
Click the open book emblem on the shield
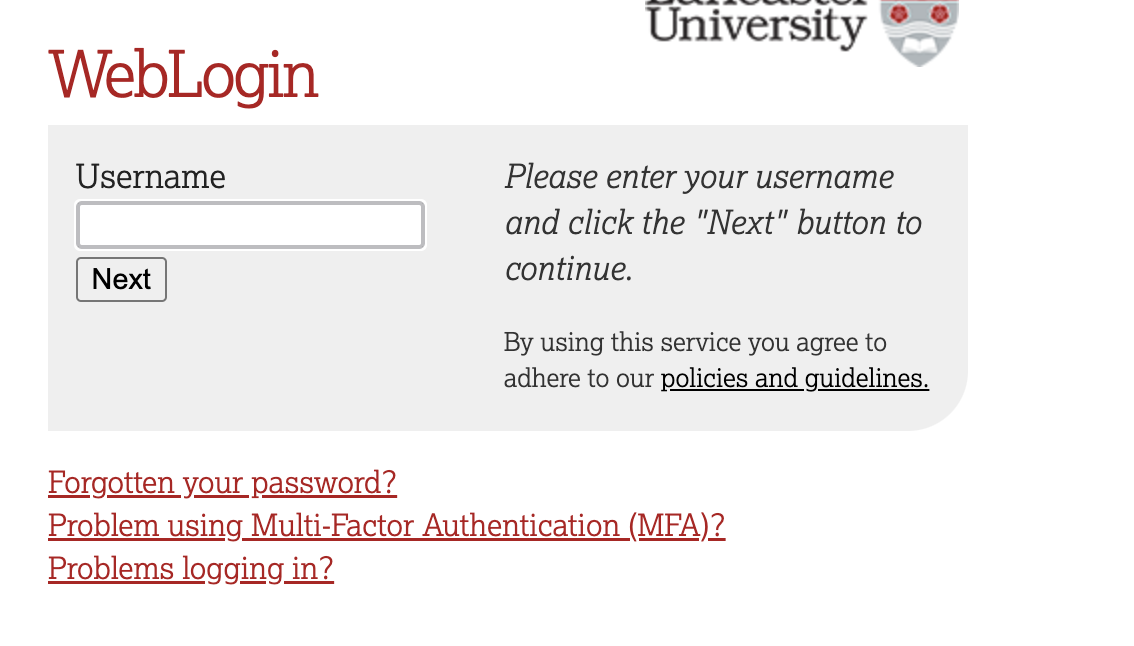tap(918, 44)
